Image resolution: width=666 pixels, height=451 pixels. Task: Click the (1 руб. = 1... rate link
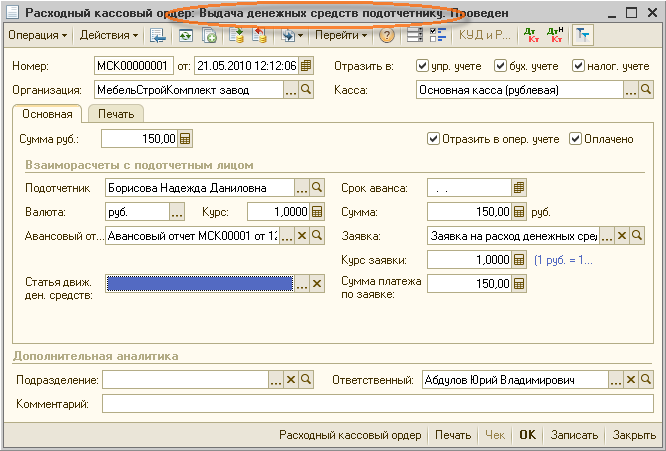click(x=563, y=260)
